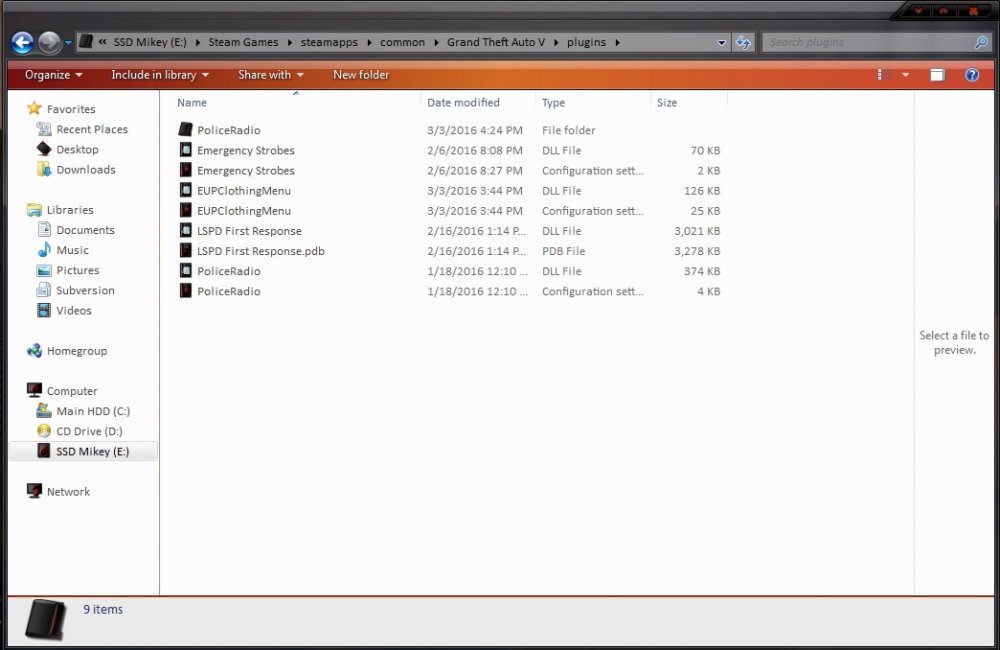Open CD Drive (D:)
Image resolution: width=1000 pixels, height=650 pixels.
pyautogui.click(x=89, y=431)
